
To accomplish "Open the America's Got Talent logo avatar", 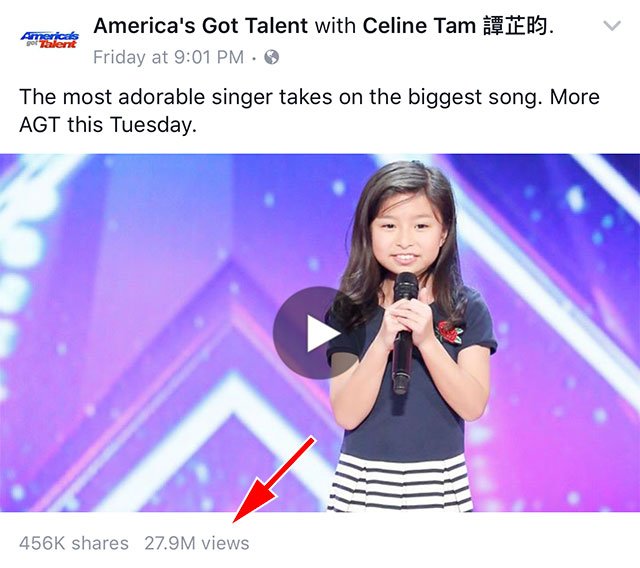I will 49,40.
